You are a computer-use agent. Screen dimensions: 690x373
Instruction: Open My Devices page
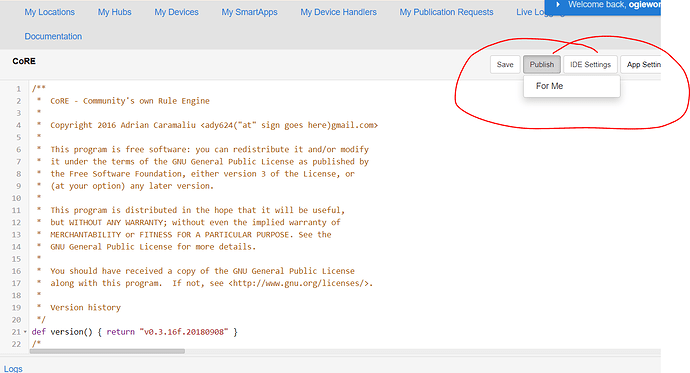(x=176, y=12)
